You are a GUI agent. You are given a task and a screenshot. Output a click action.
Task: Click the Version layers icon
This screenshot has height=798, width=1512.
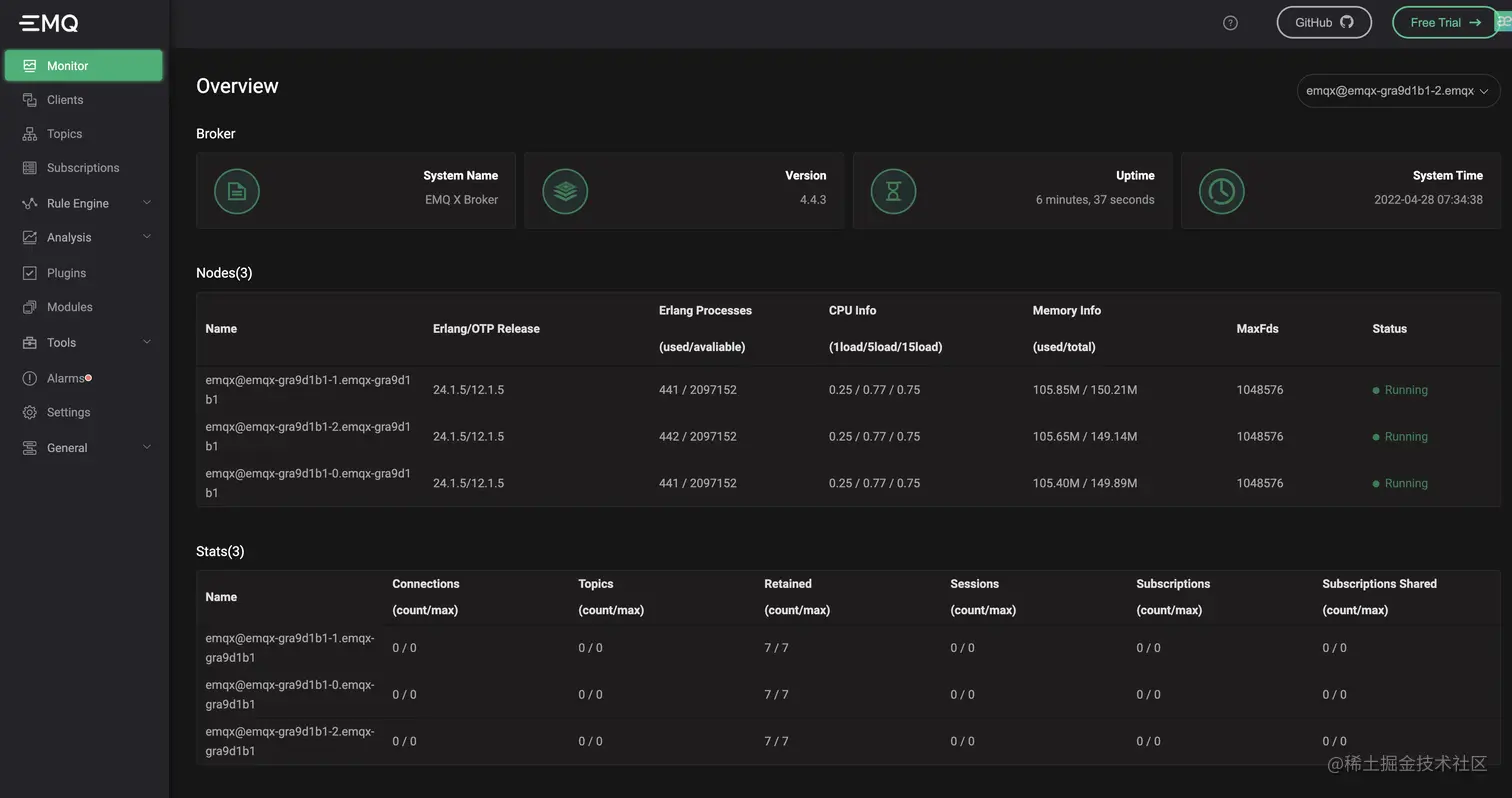click(565, 191)
